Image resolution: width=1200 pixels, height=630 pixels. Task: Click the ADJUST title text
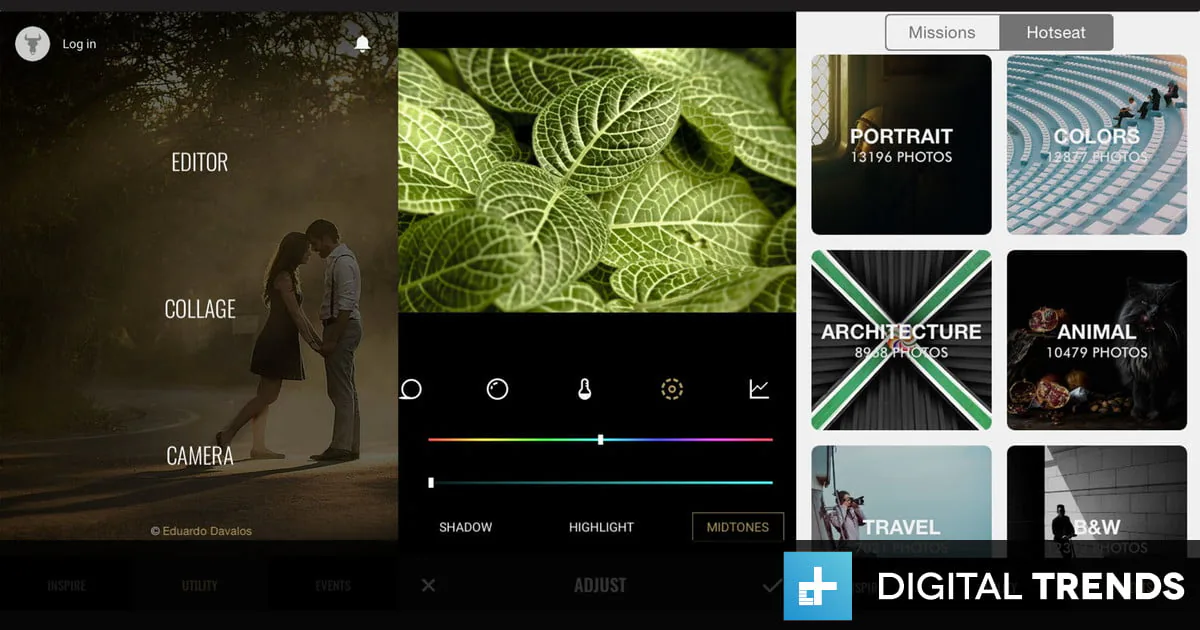click(600, 585)
